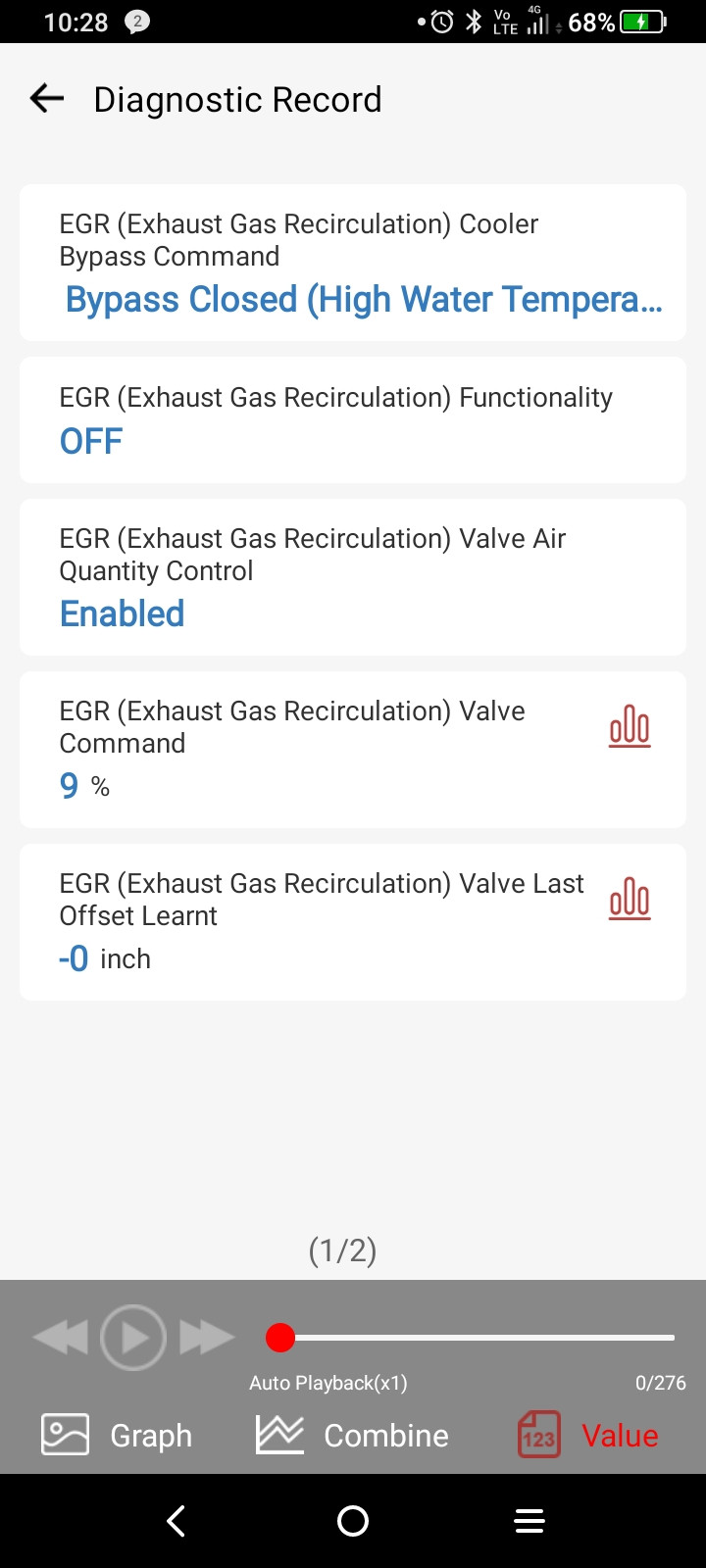
Task: Tap the notification bubble in status bar
Action: click(138, 22)
